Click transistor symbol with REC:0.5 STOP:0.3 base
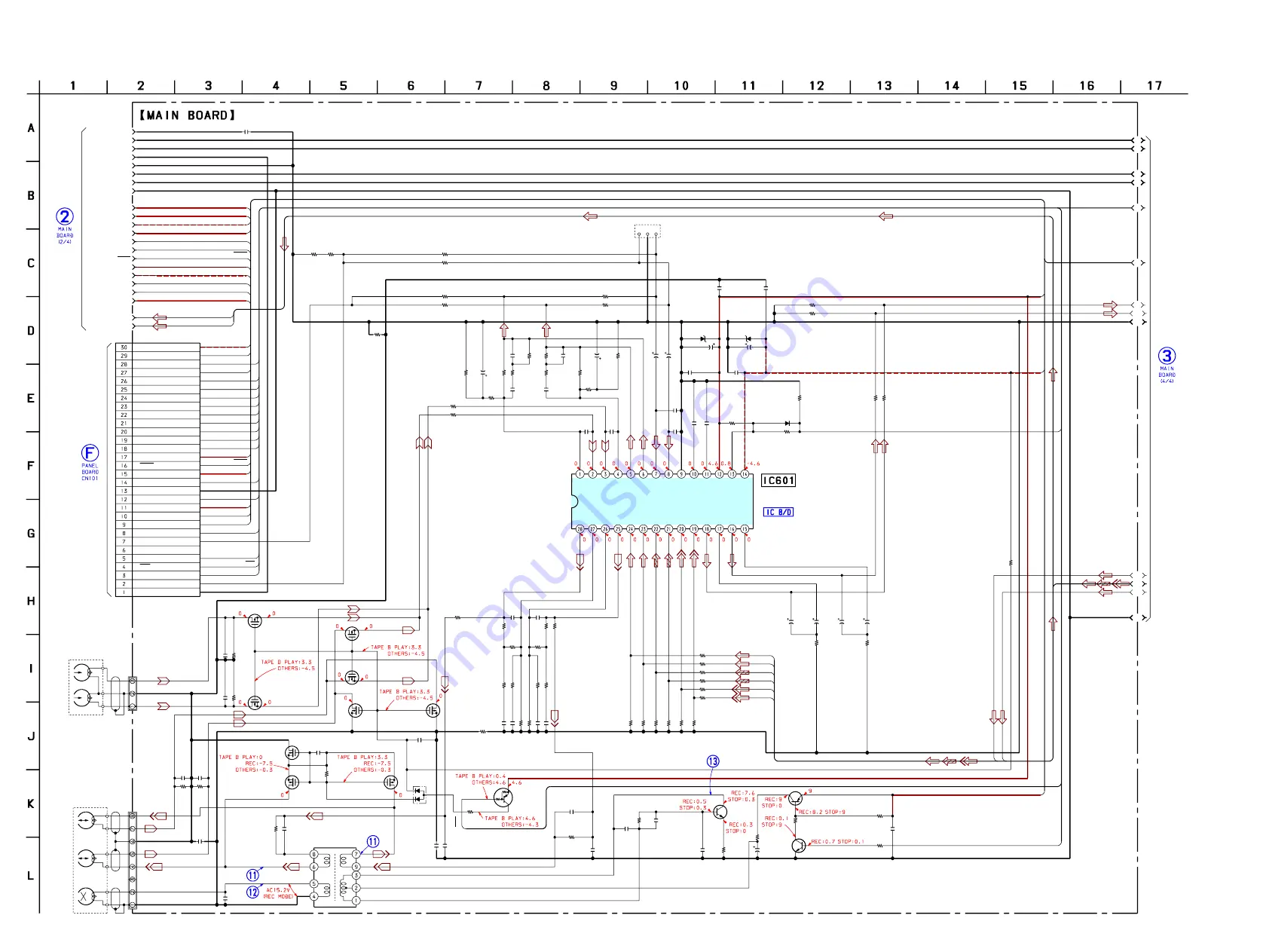Viewport: 1266px width, 952px height. click(720, 812)
